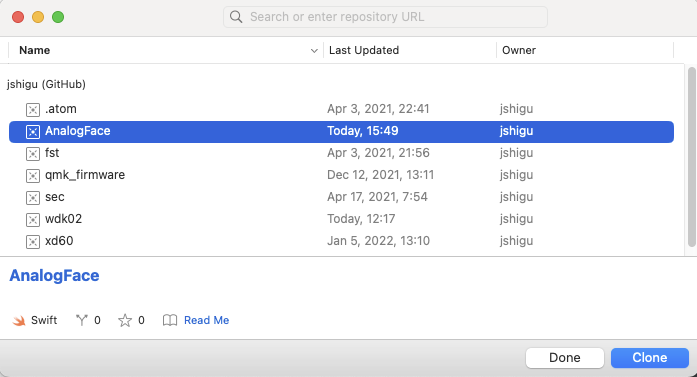Click the date Today, 15:49
Viewport: 697px width, 377px height.
363,131
